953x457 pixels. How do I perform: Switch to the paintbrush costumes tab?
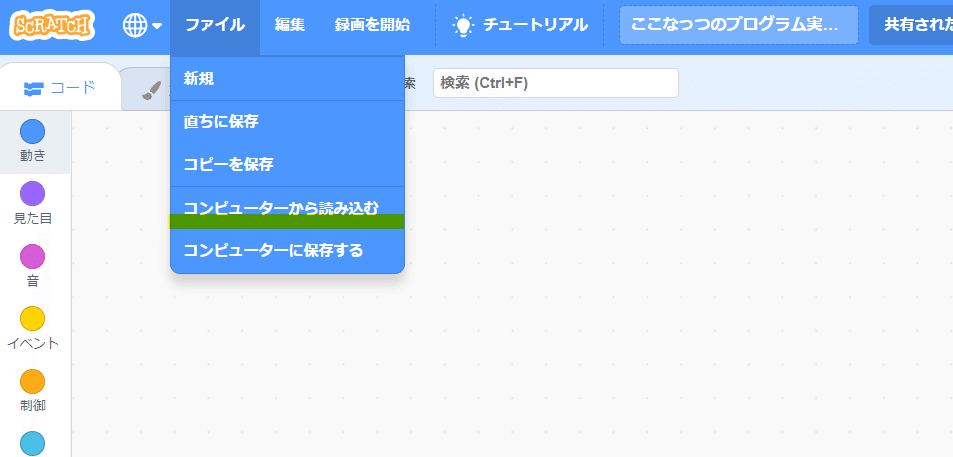point(146,90)
